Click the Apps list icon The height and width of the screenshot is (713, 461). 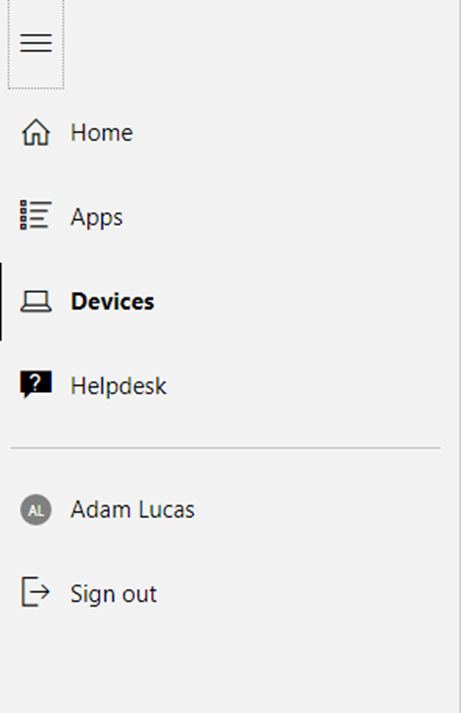pos(36,215)
